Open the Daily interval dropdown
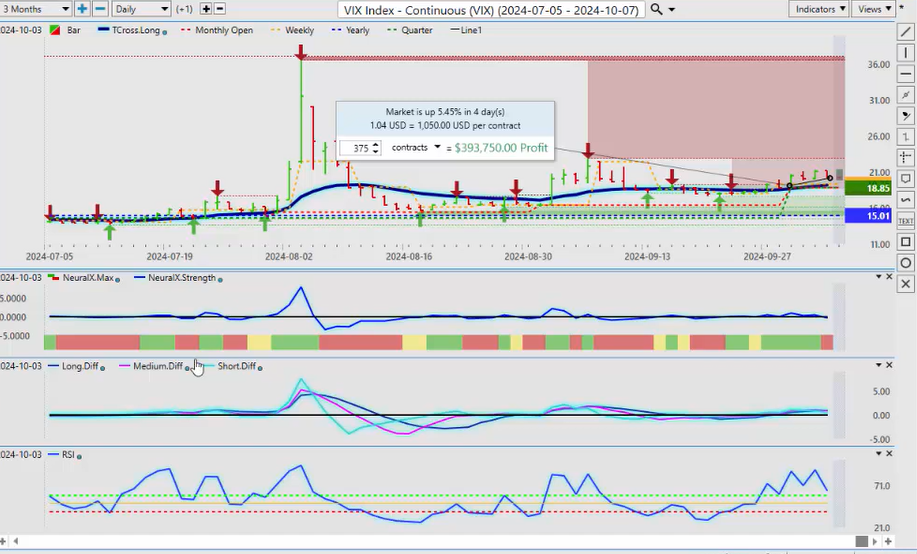This screenshot has height=554, width=917. [142, 9]
